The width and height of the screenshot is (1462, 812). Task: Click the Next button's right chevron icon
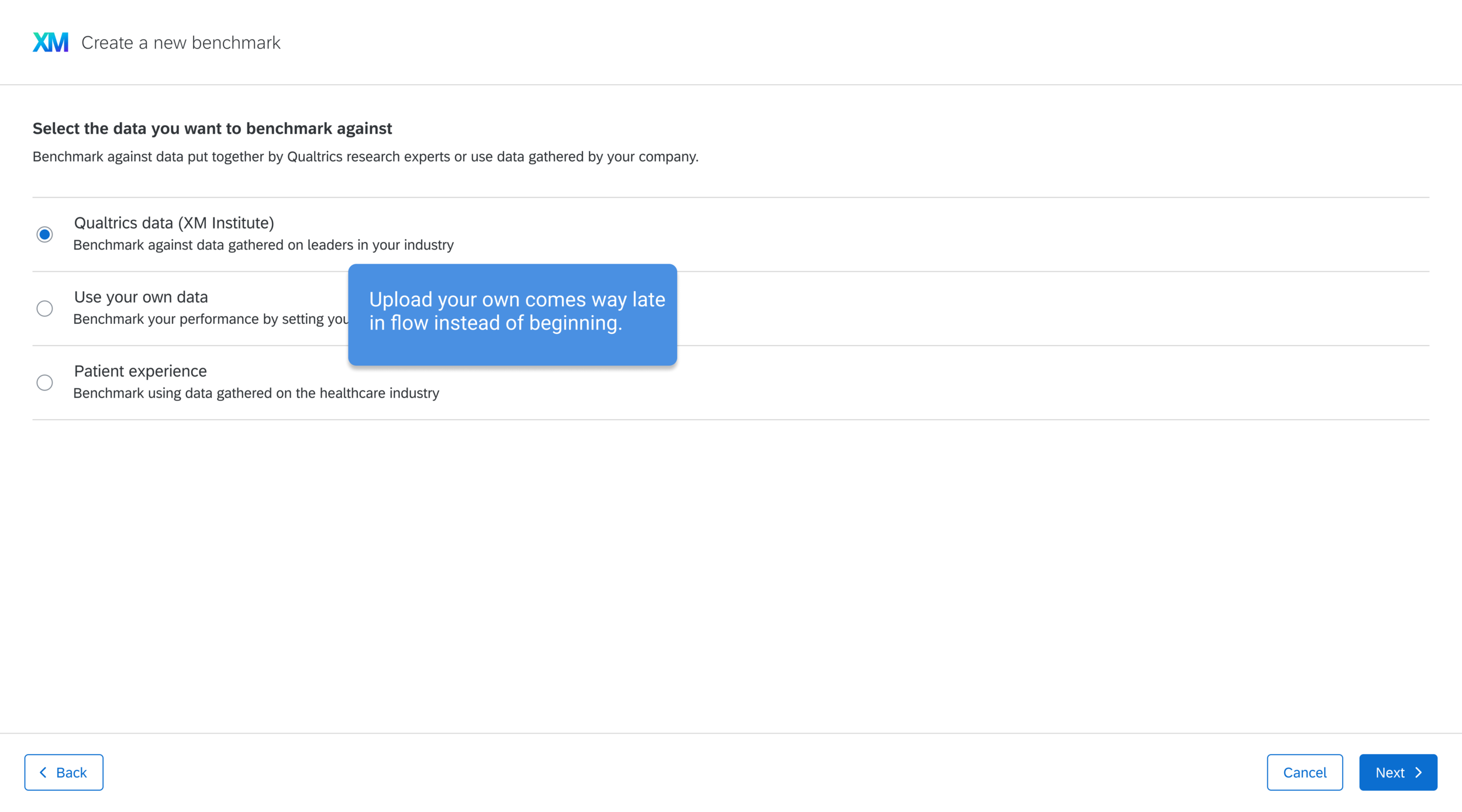(x=1419, y=772)
